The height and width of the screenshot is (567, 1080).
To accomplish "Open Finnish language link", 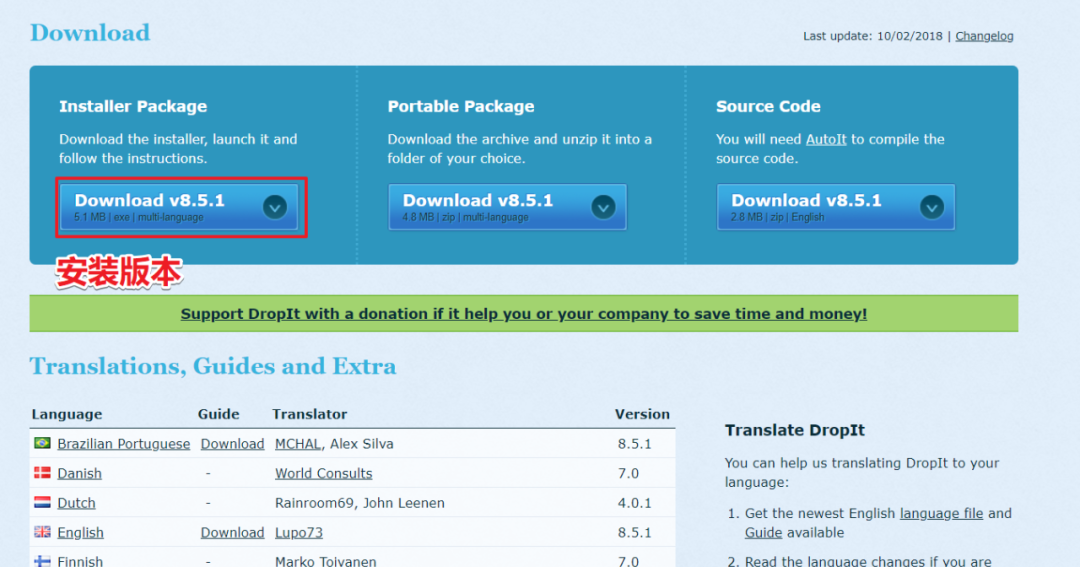I will 80,561.
